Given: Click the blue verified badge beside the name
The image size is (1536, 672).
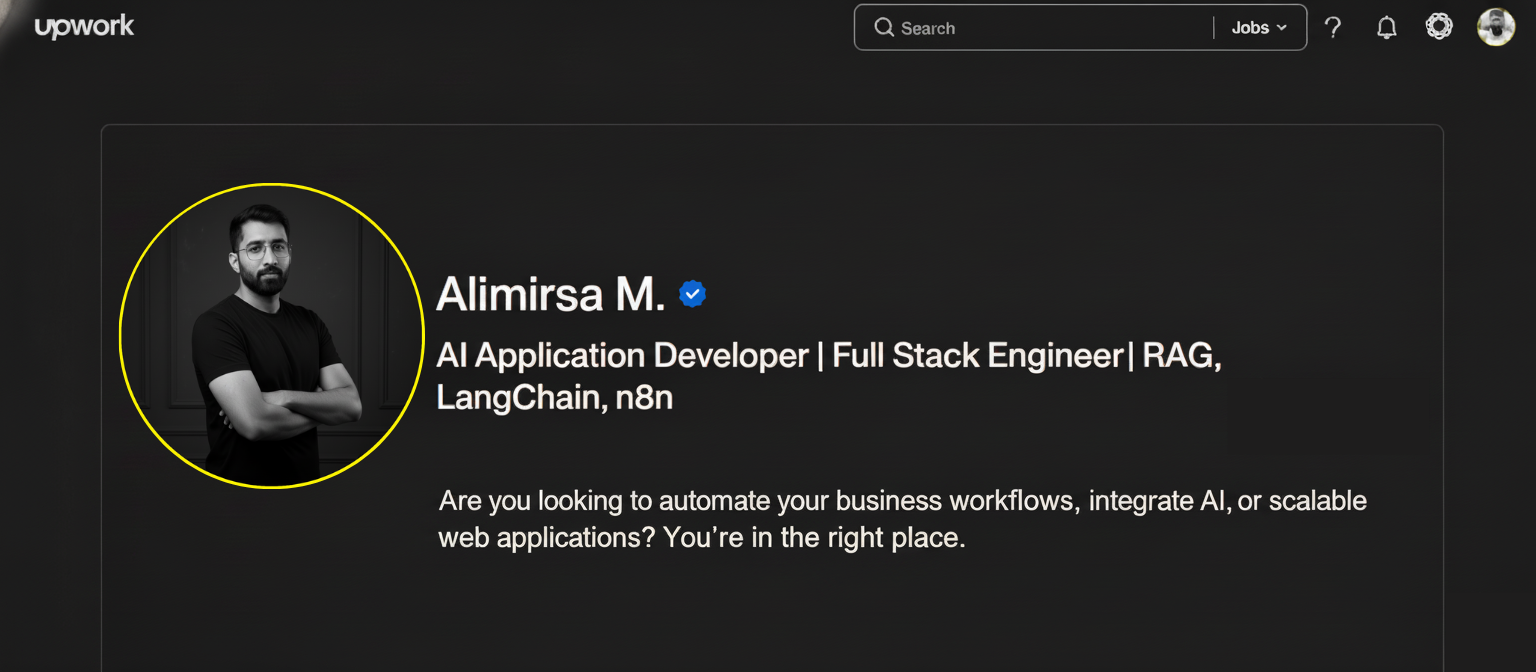Looking at the screenshot, I should (692, 294).
